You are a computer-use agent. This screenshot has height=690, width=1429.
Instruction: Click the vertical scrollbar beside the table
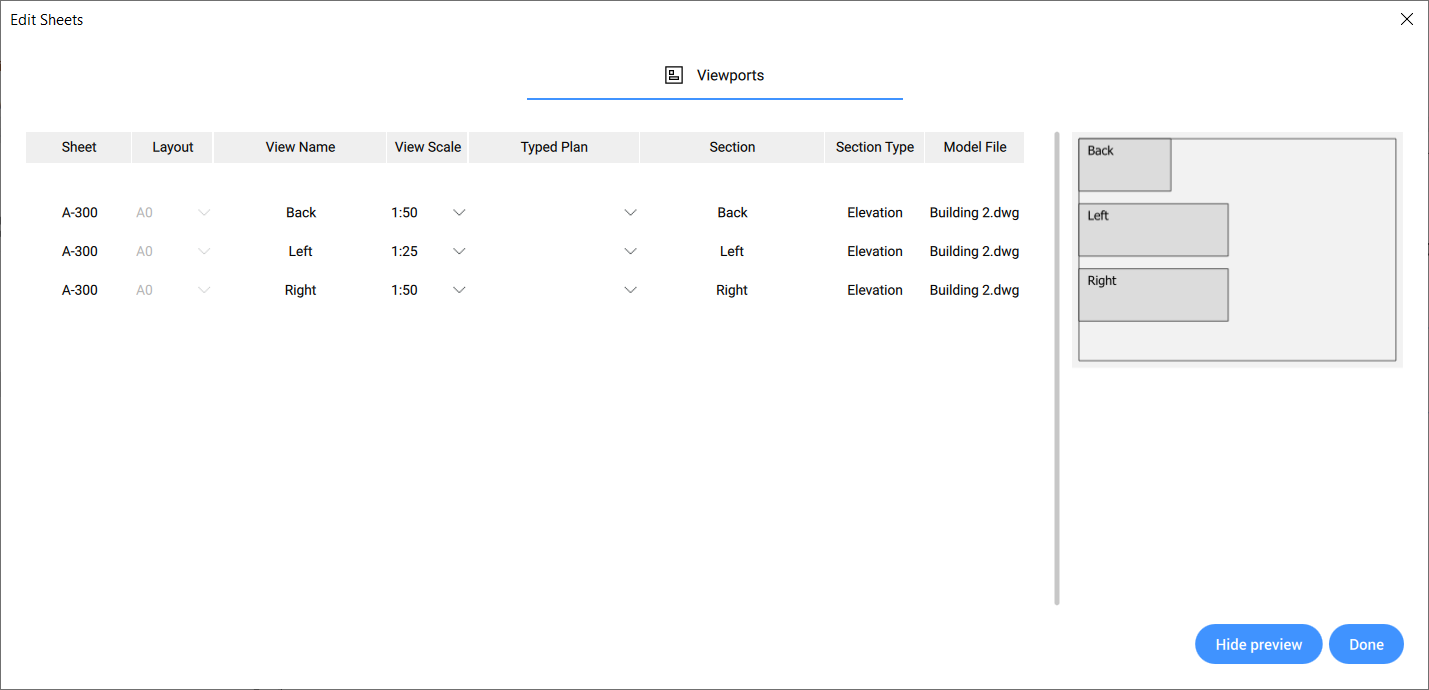[x=1057, y=368]
